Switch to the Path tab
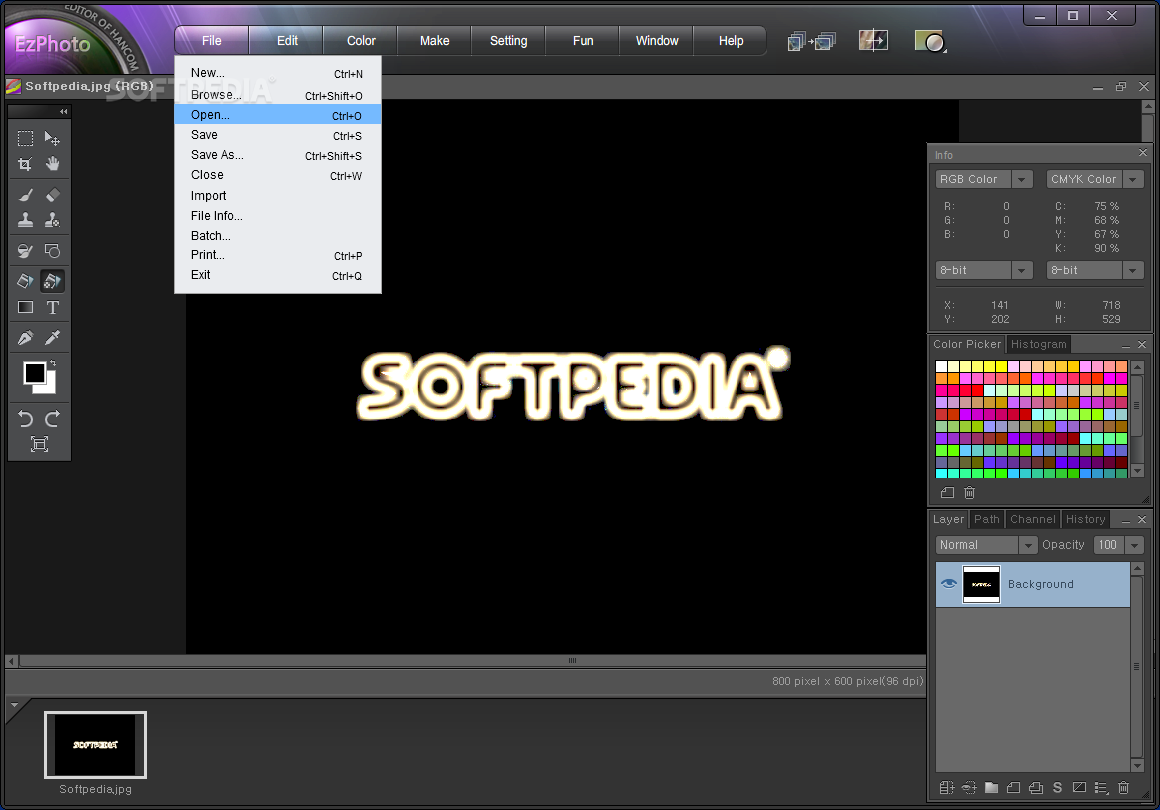This screenshot has height=810, width=1160. pyautogui.click(x=986, y=519)
